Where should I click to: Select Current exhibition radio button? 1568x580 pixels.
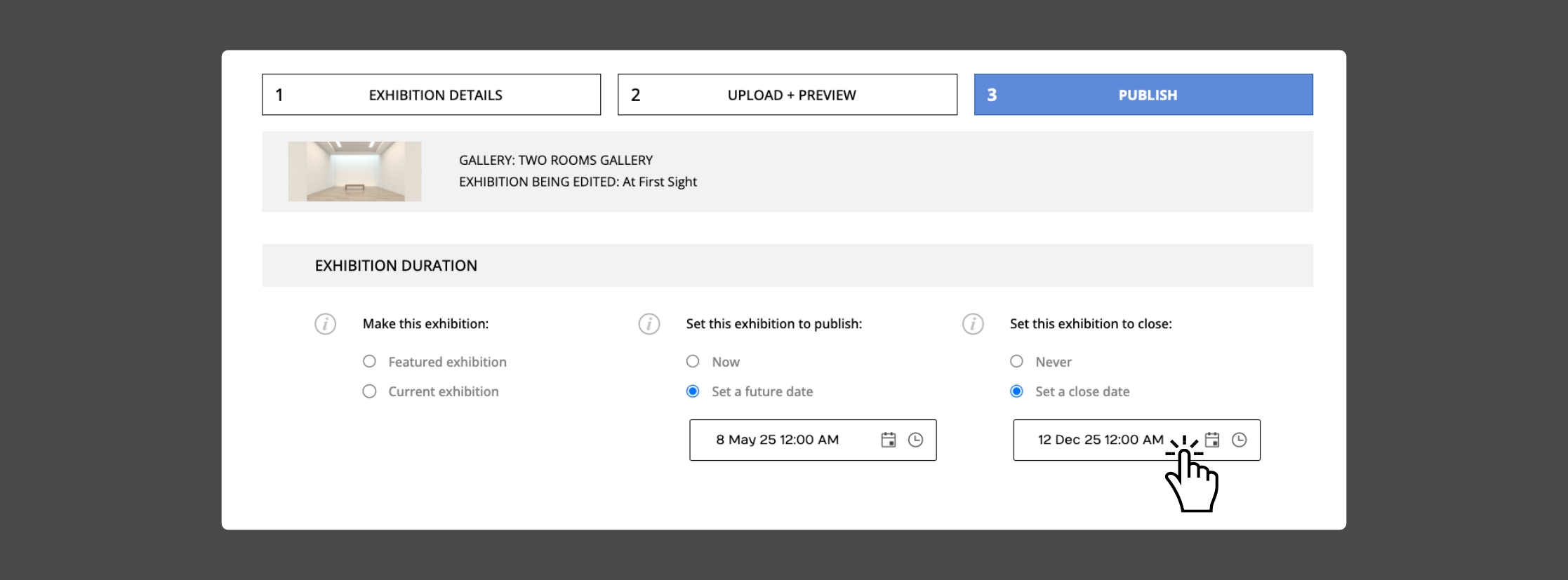click(369, 391)
